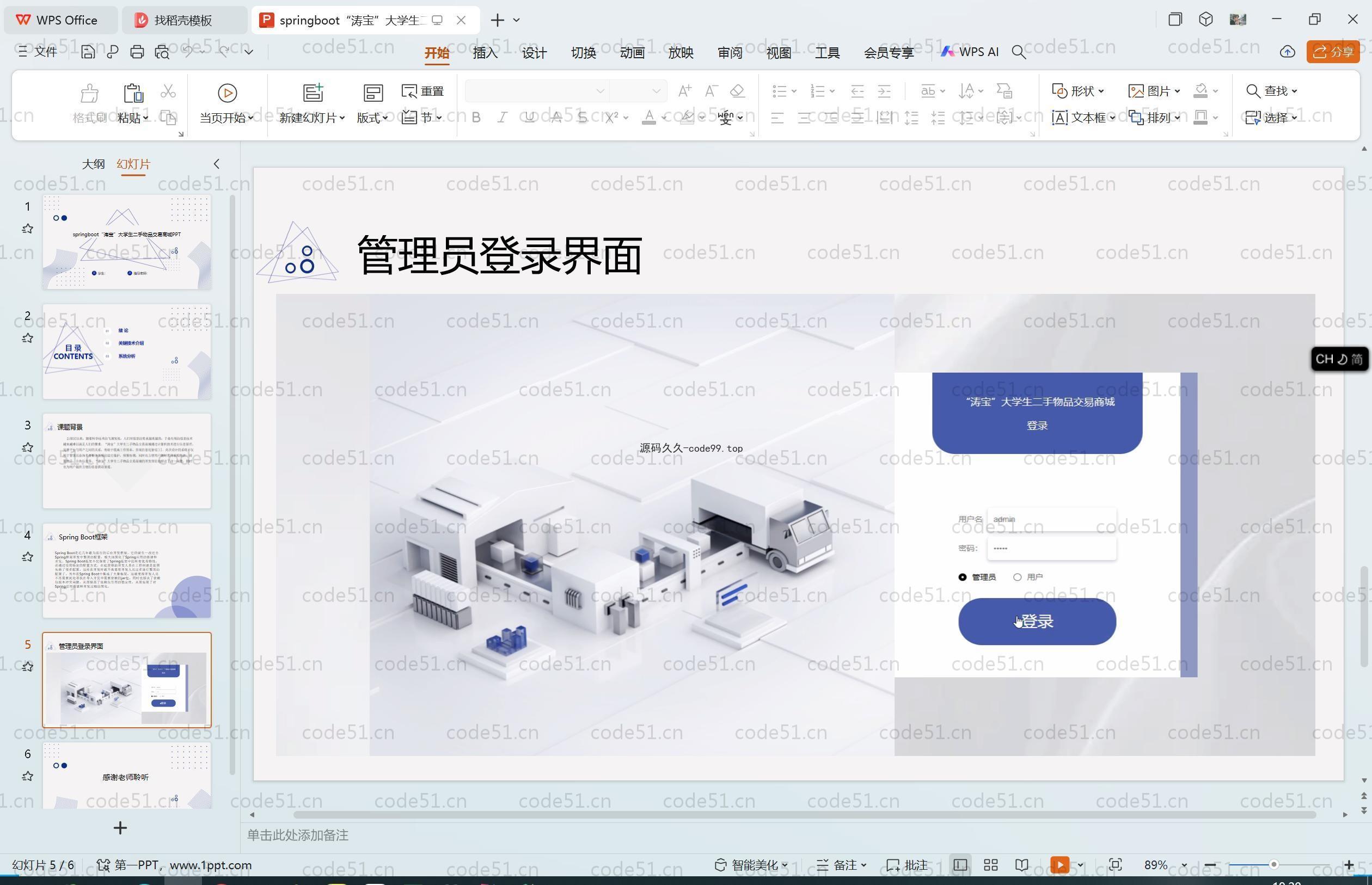Click the notes area 单击此处添加备注
This screenshot has width=1372, height=885.
pyautogui.click(x=298, y=835)
